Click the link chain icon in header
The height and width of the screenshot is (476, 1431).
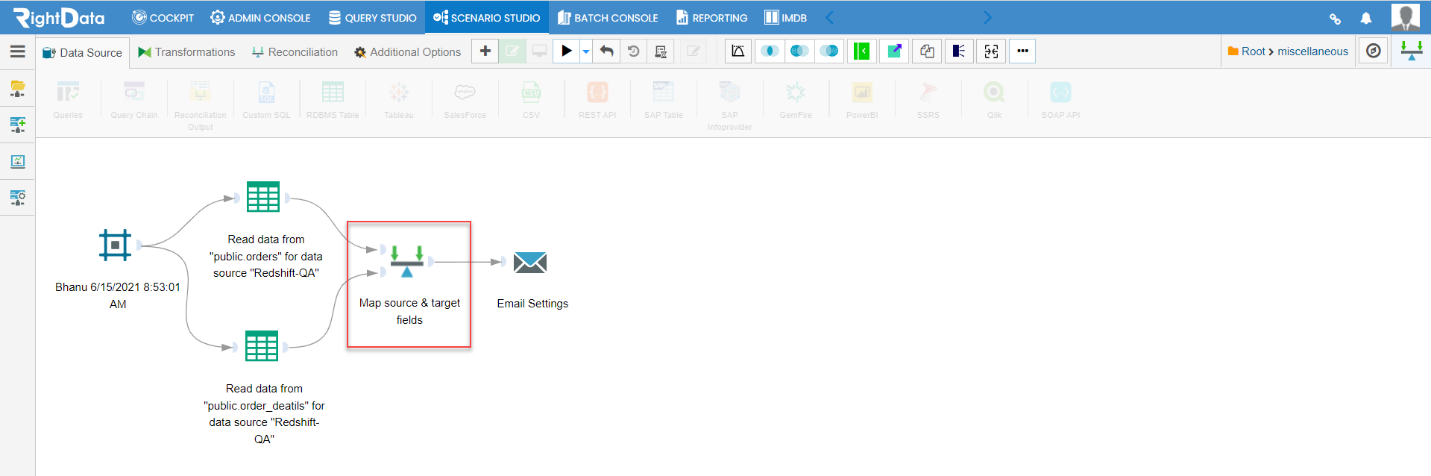(x=1334, y=18)
